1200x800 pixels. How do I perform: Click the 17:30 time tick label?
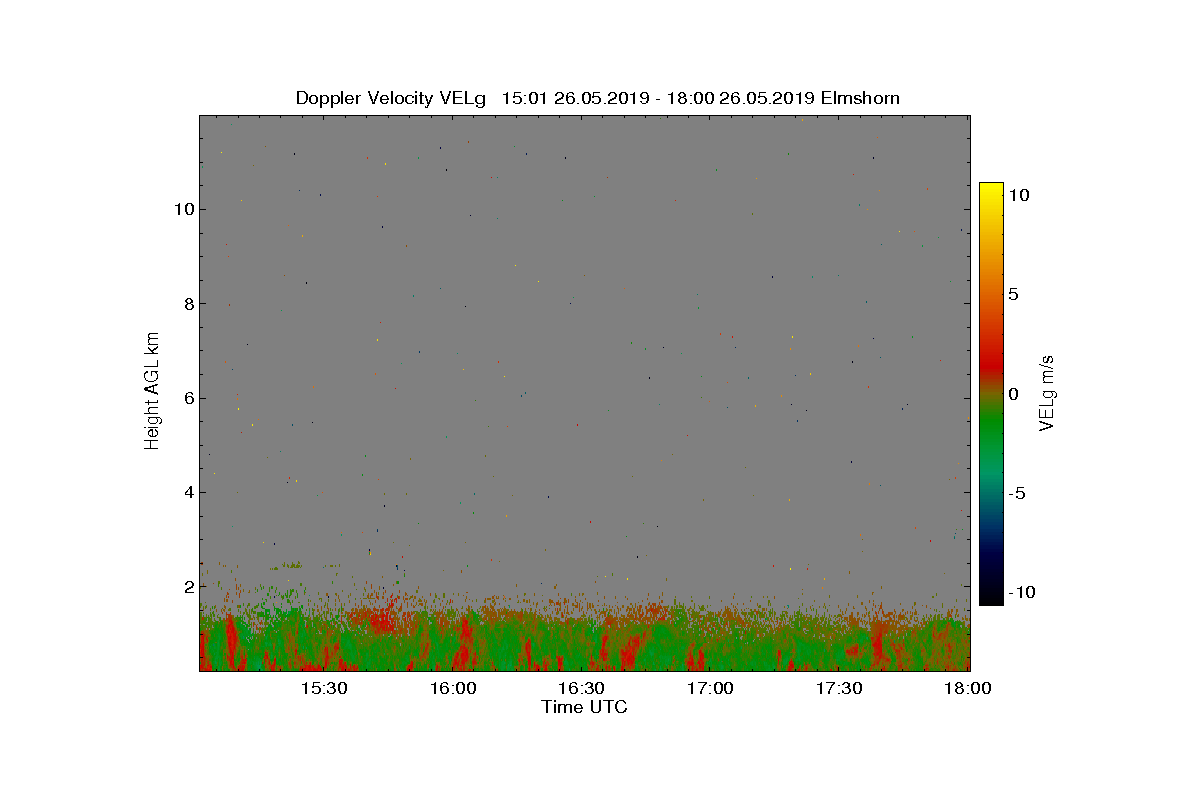[x=840, y=689]
